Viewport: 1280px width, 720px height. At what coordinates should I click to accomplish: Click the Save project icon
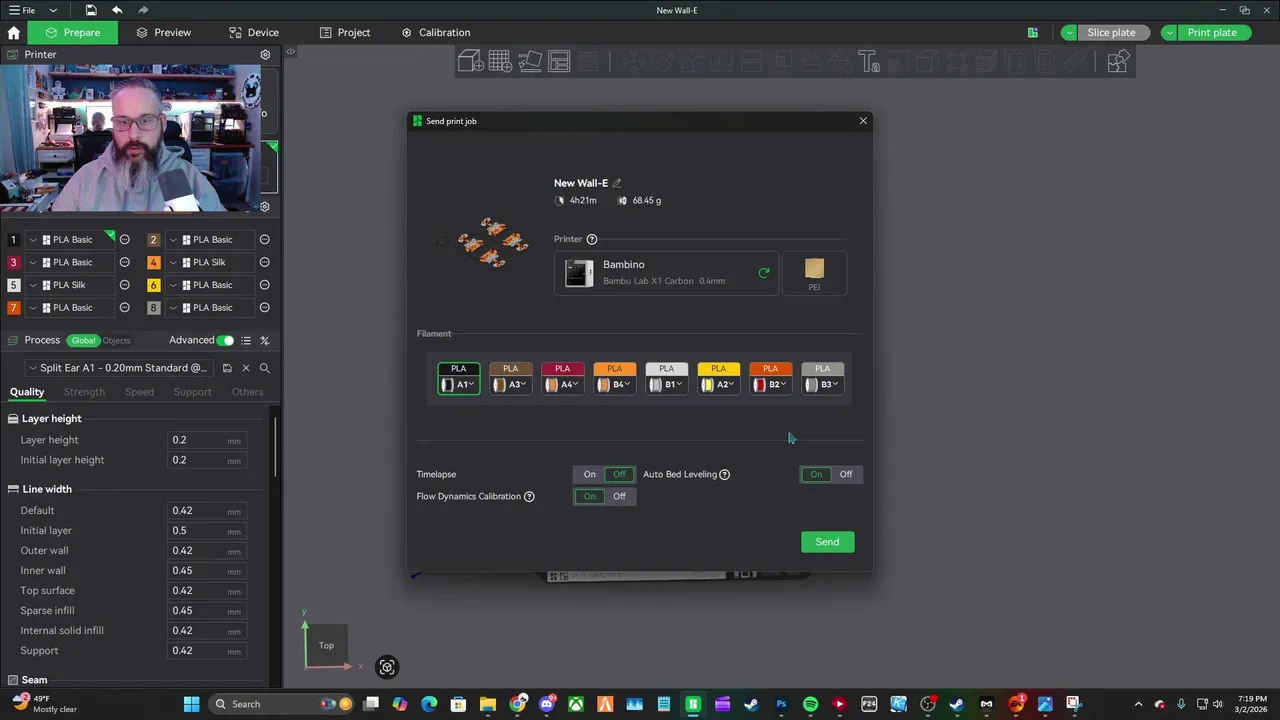(x=91, y=10)
